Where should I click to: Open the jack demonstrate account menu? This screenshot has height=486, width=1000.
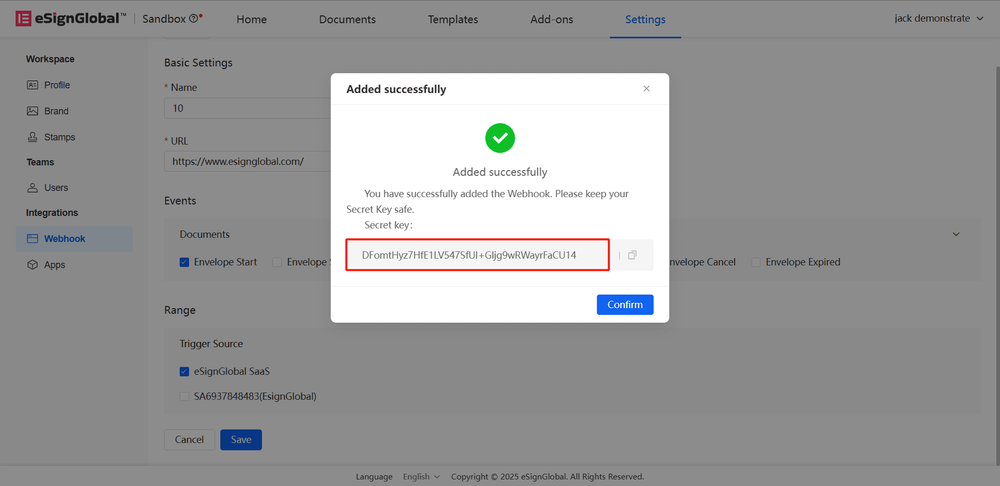[x=938, y=19]
